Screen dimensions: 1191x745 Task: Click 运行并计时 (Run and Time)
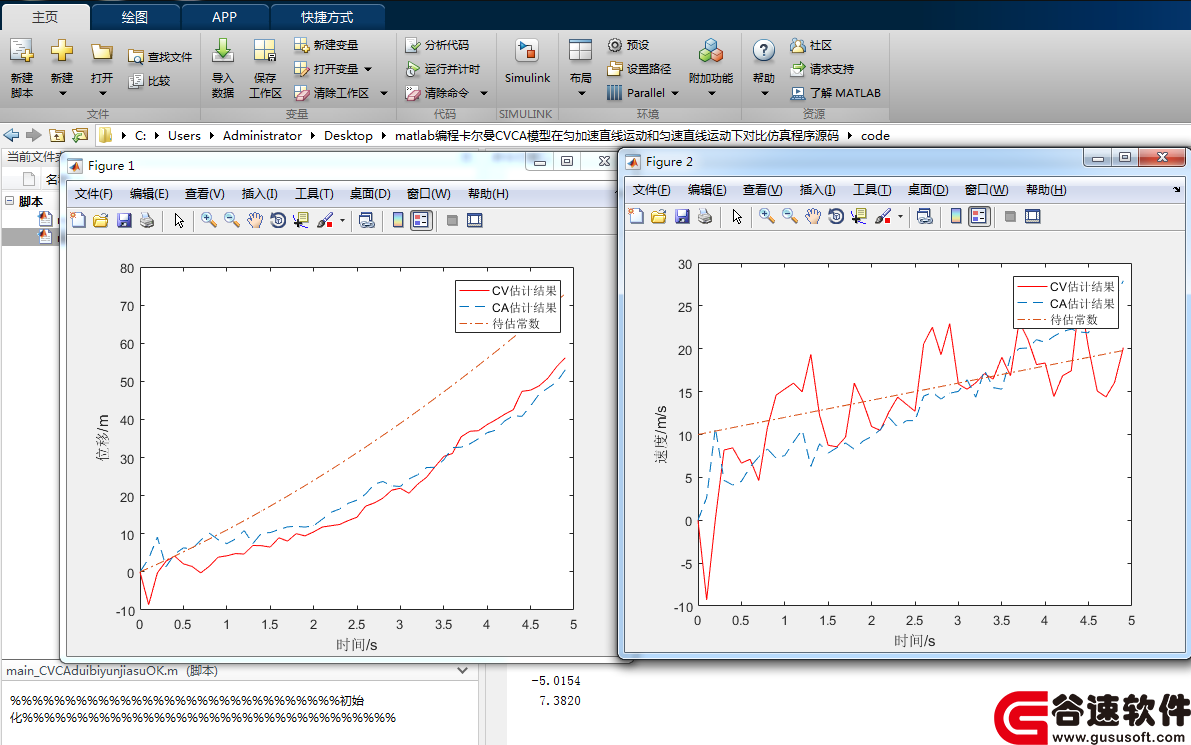coord(442,69)
